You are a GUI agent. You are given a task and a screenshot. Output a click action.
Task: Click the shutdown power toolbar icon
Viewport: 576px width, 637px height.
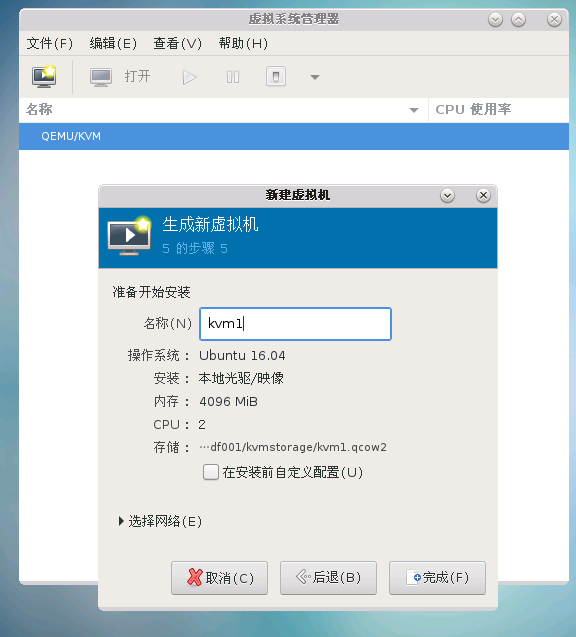[x=276, y=76]
